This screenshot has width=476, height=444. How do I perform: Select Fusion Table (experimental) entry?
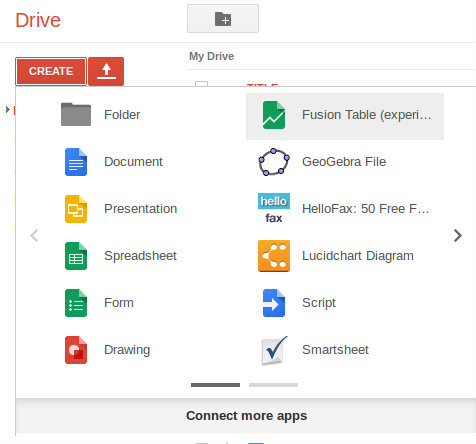click(345, 116)
